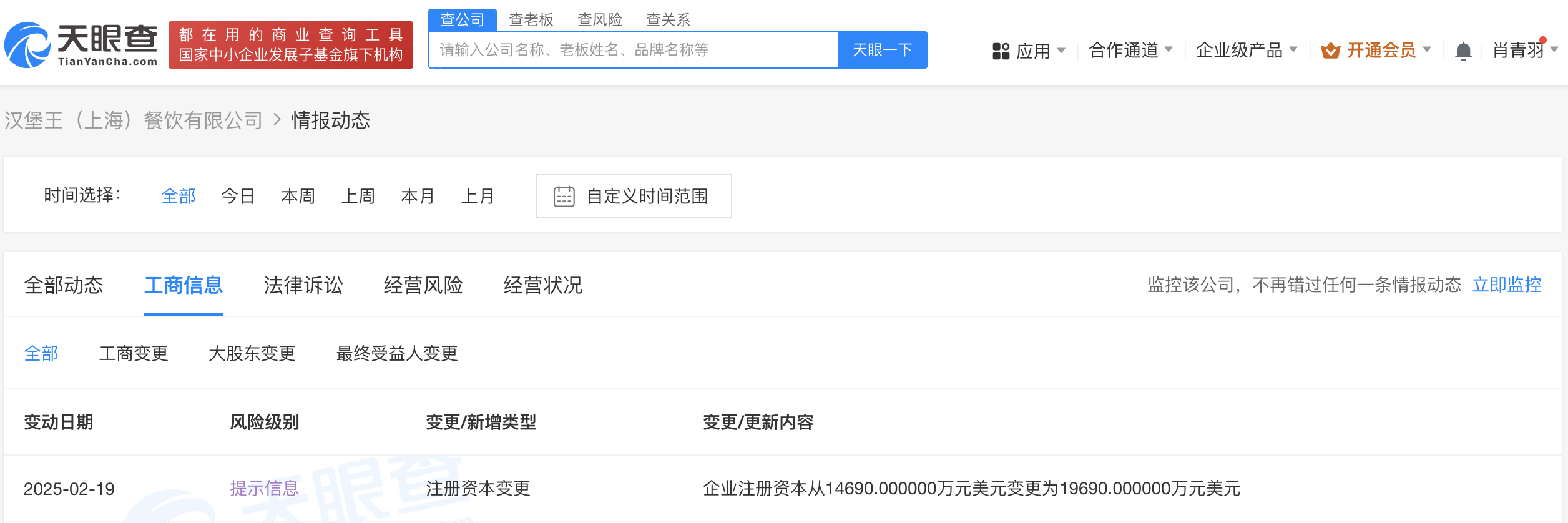The height and width of the screenshot is (523, 1568).
Task: Select the 工商变更 sub-filter
Action: pyautogui.click(x=134, y=354)
